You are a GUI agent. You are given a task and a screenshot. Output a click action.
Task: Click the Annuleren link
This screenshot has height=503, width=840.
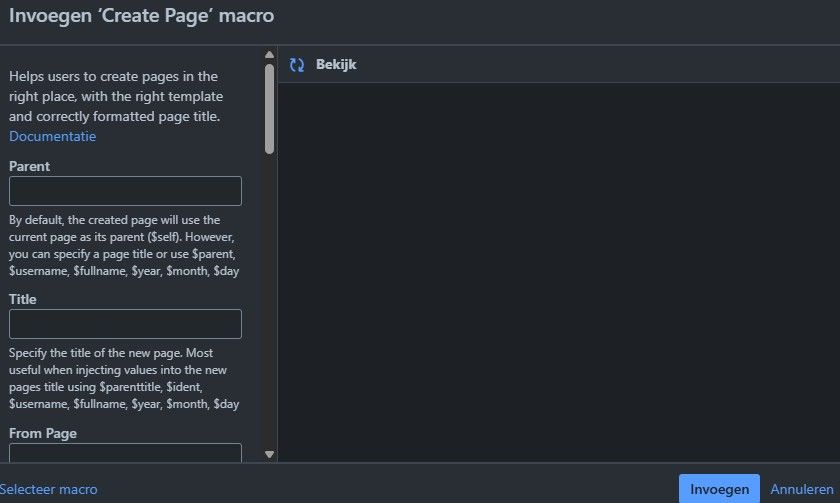click(801, 489)
